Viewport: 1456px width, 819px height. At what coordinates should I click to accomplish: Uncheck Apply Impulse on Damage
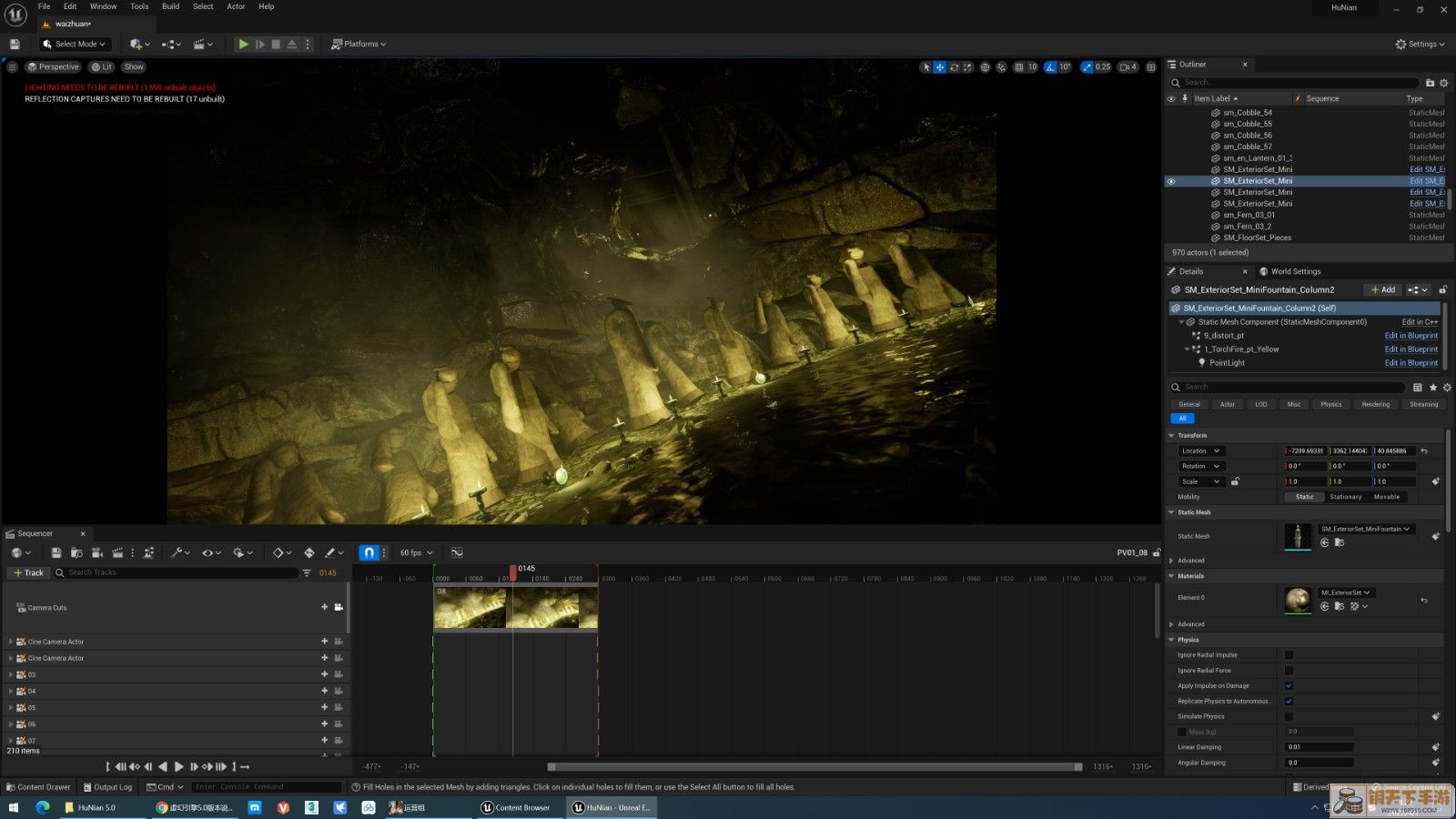(1289, 686)
